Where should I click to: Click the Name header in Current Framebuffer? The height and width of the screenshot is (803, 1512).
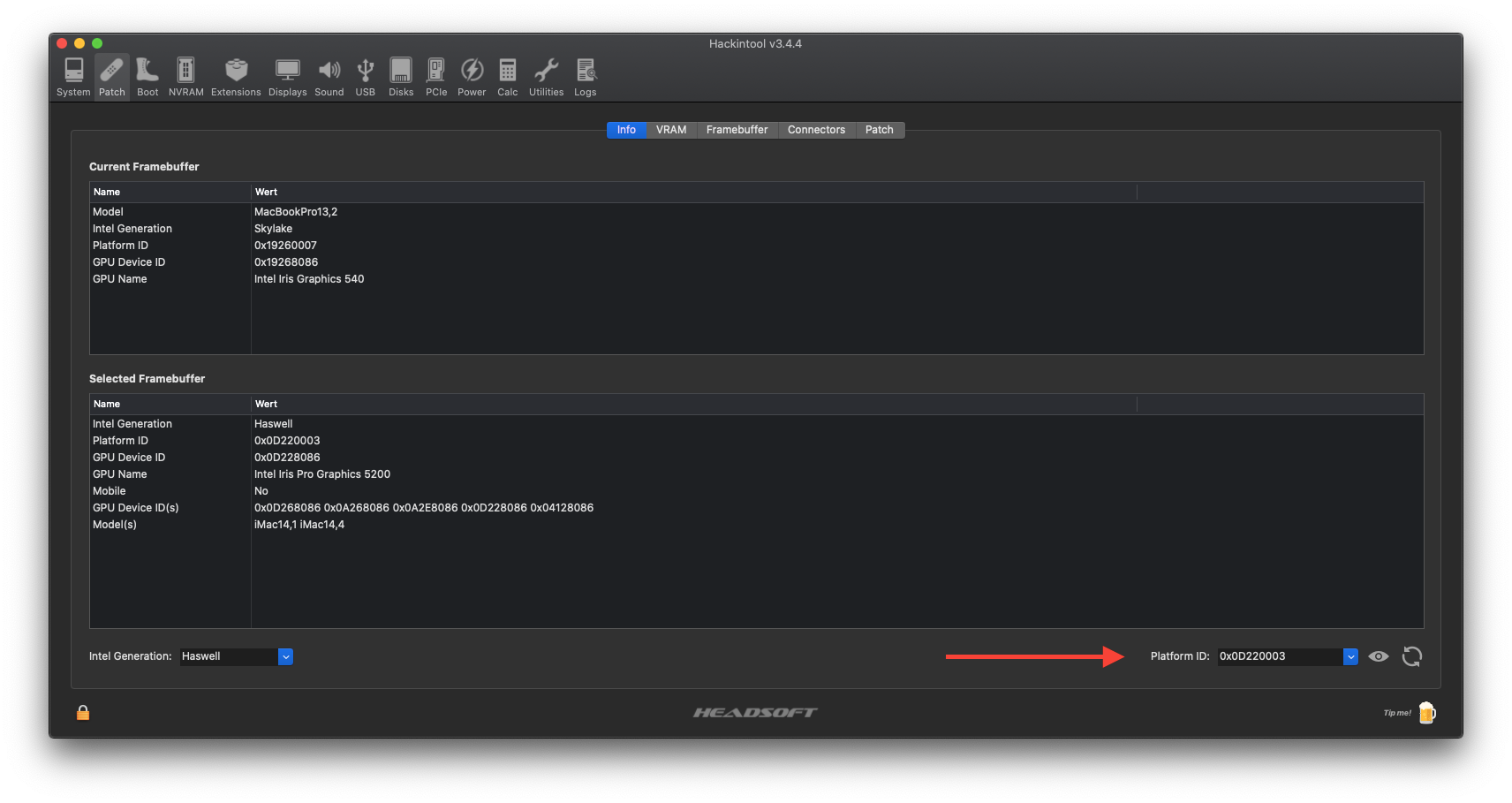tap(170, 192)
